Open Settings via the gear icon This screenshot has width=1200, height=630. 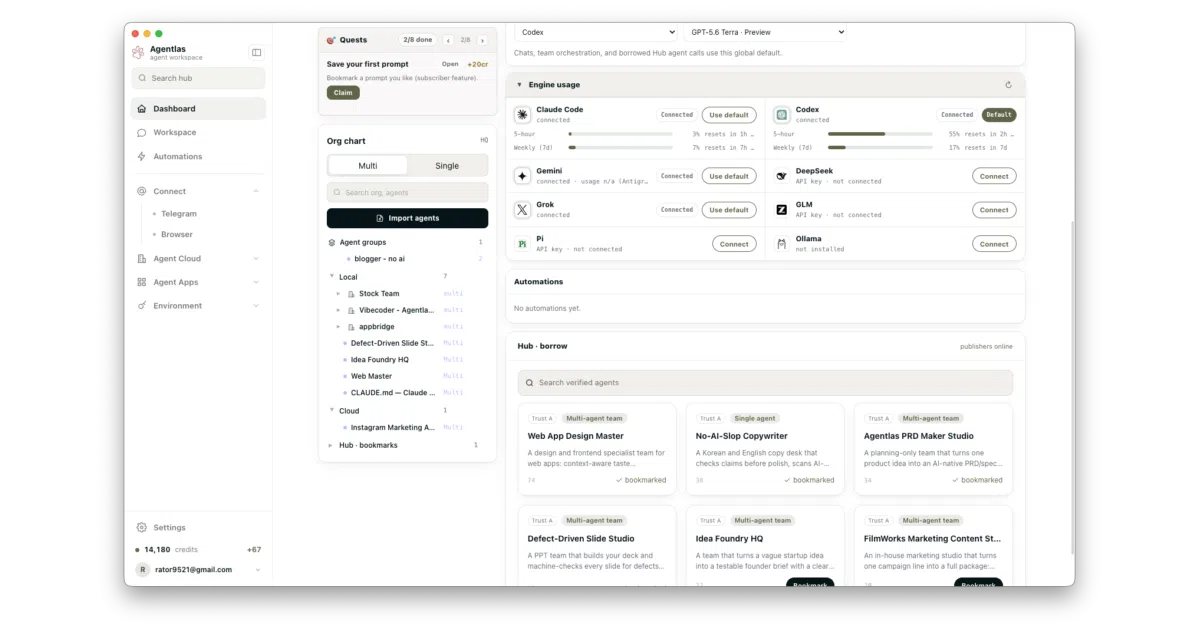pos(141,527)
